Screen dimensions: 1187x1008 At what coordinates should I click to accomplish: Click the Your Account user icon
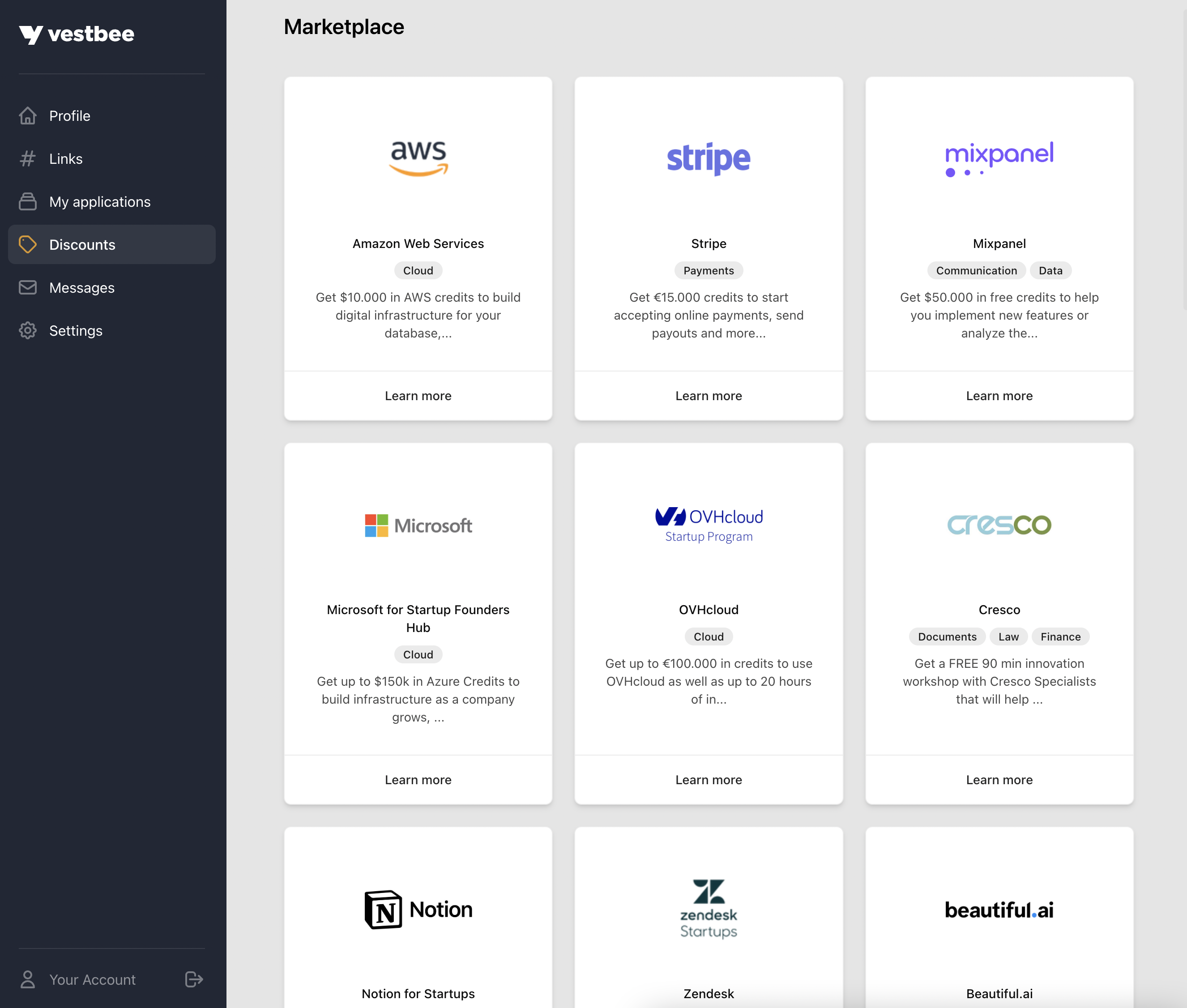tap(27, 979)
